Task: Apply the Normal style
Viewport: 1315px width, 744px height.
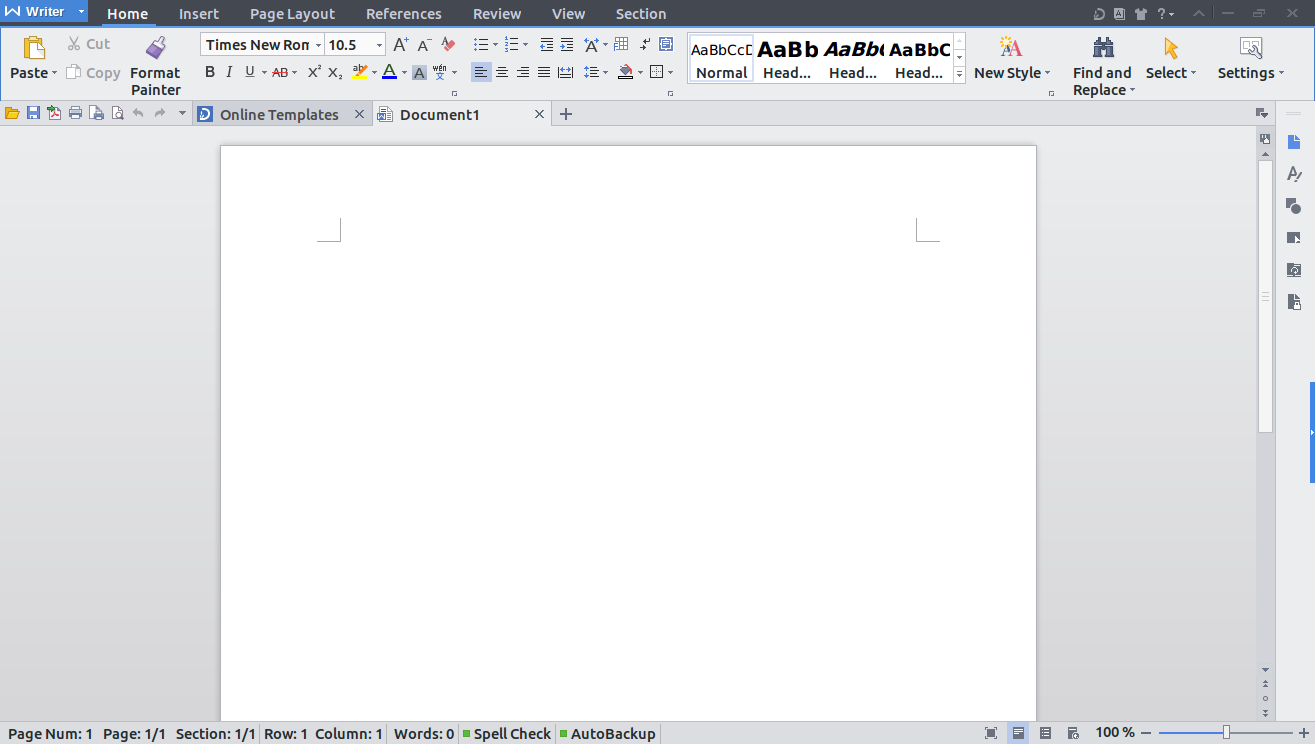Action: point(721,58)
